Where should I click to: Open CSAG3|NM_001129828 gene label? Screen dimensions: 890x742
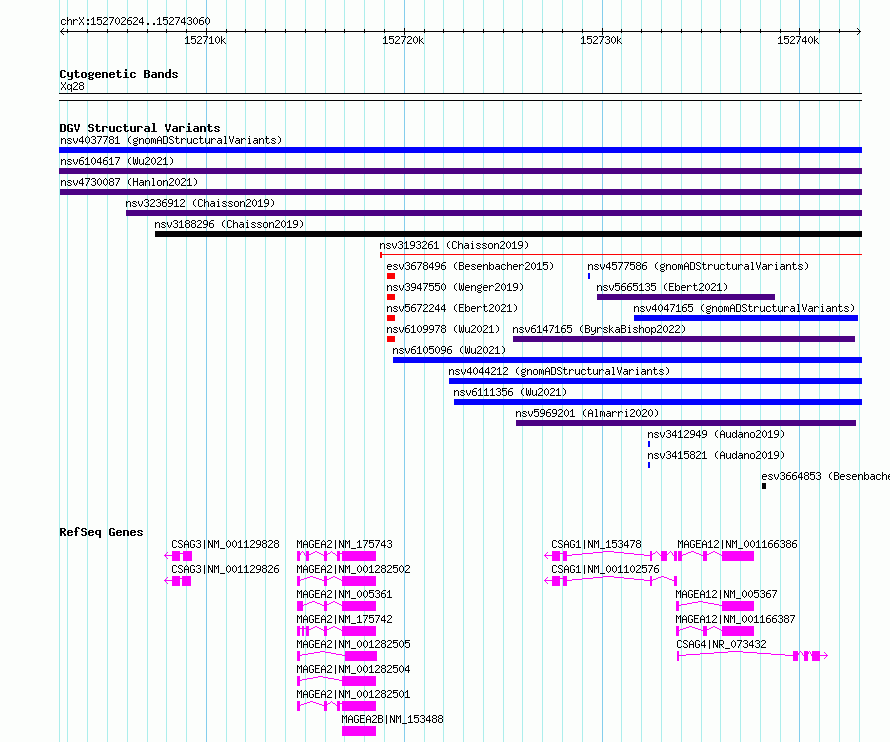click(225, 544)
